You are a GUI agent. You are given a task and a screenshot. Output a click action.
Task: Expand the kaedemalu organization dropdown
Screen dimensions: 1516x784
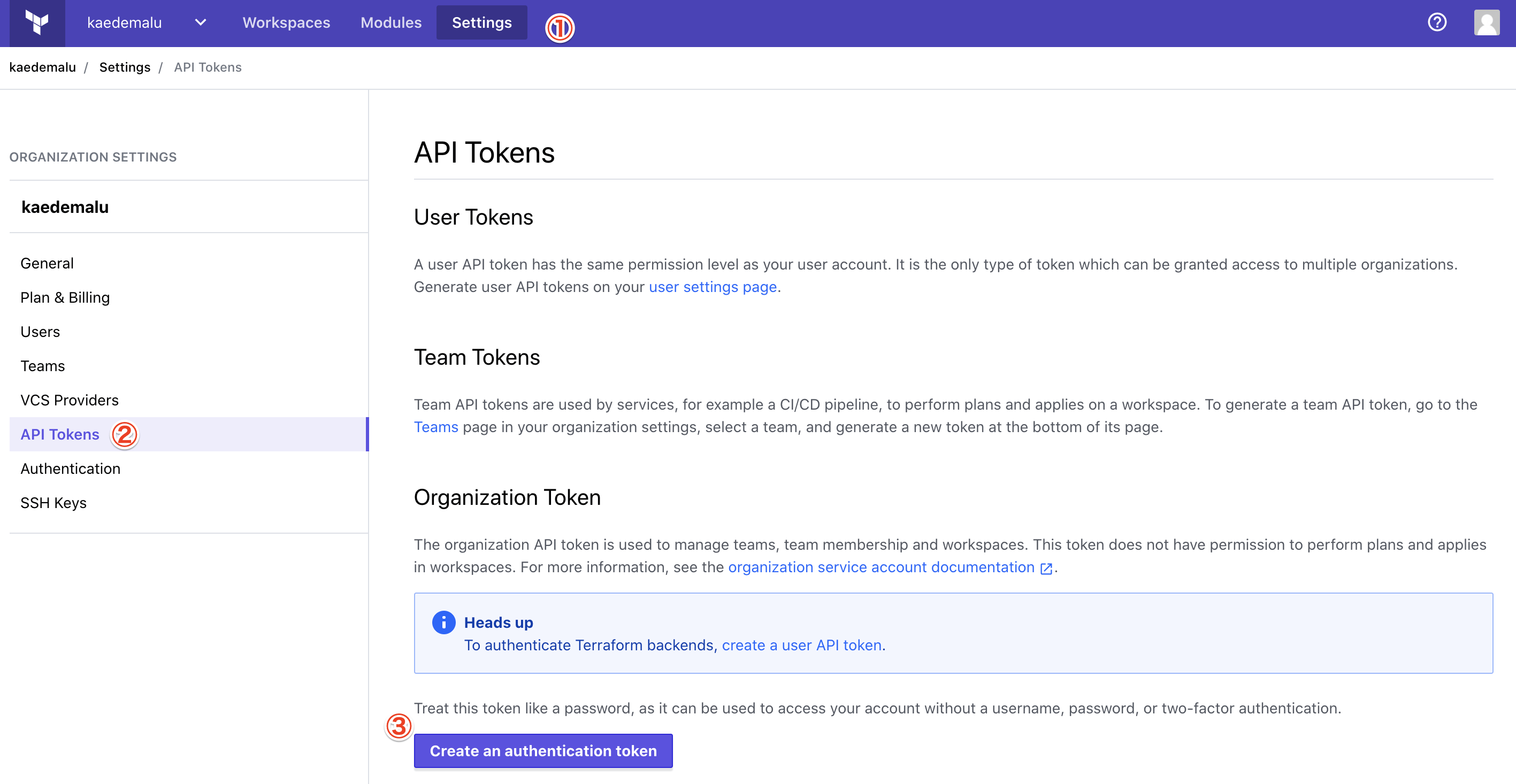pos(200,22)
